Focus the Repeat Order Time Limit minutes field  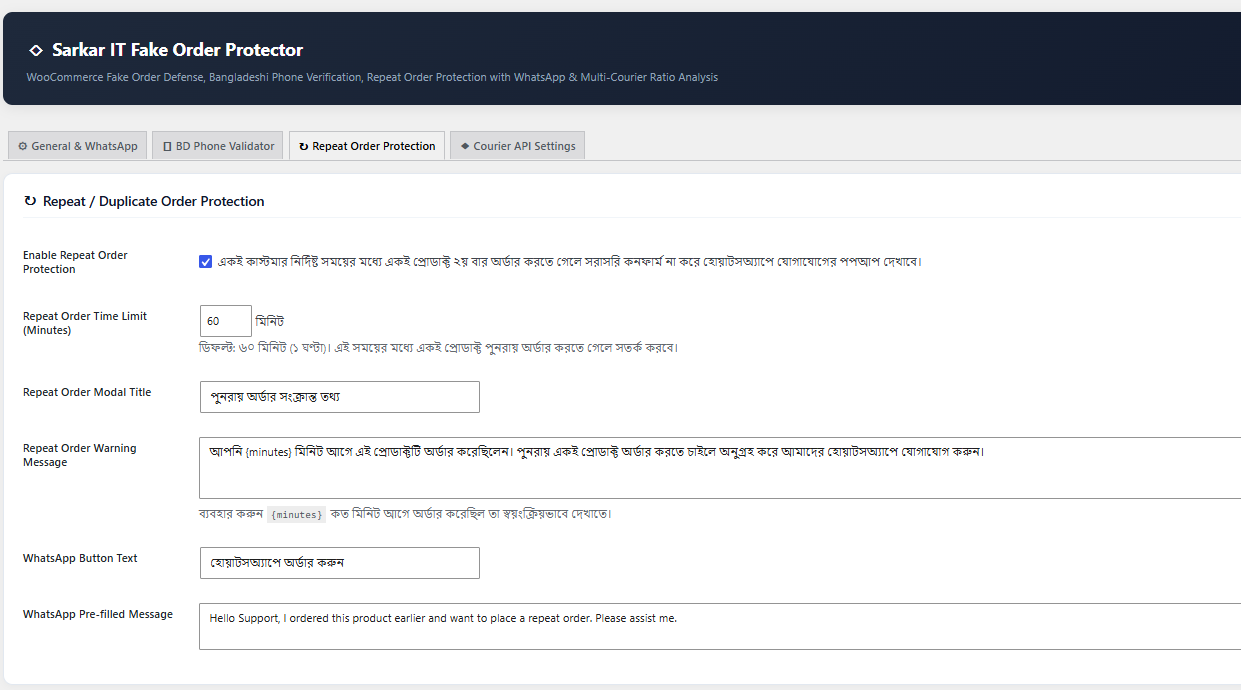coord(226,321)
